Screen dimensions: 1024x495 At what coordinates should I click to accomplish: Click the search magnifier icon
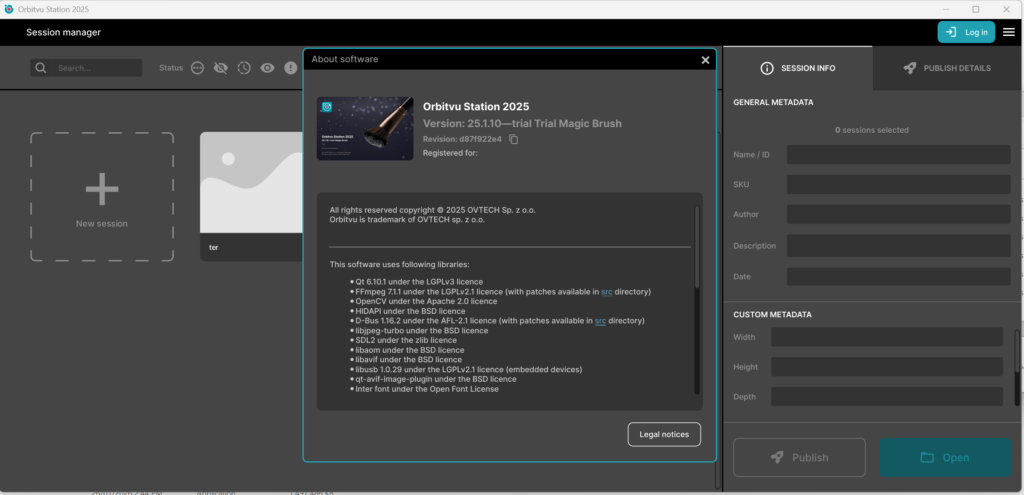coord(41,68)
